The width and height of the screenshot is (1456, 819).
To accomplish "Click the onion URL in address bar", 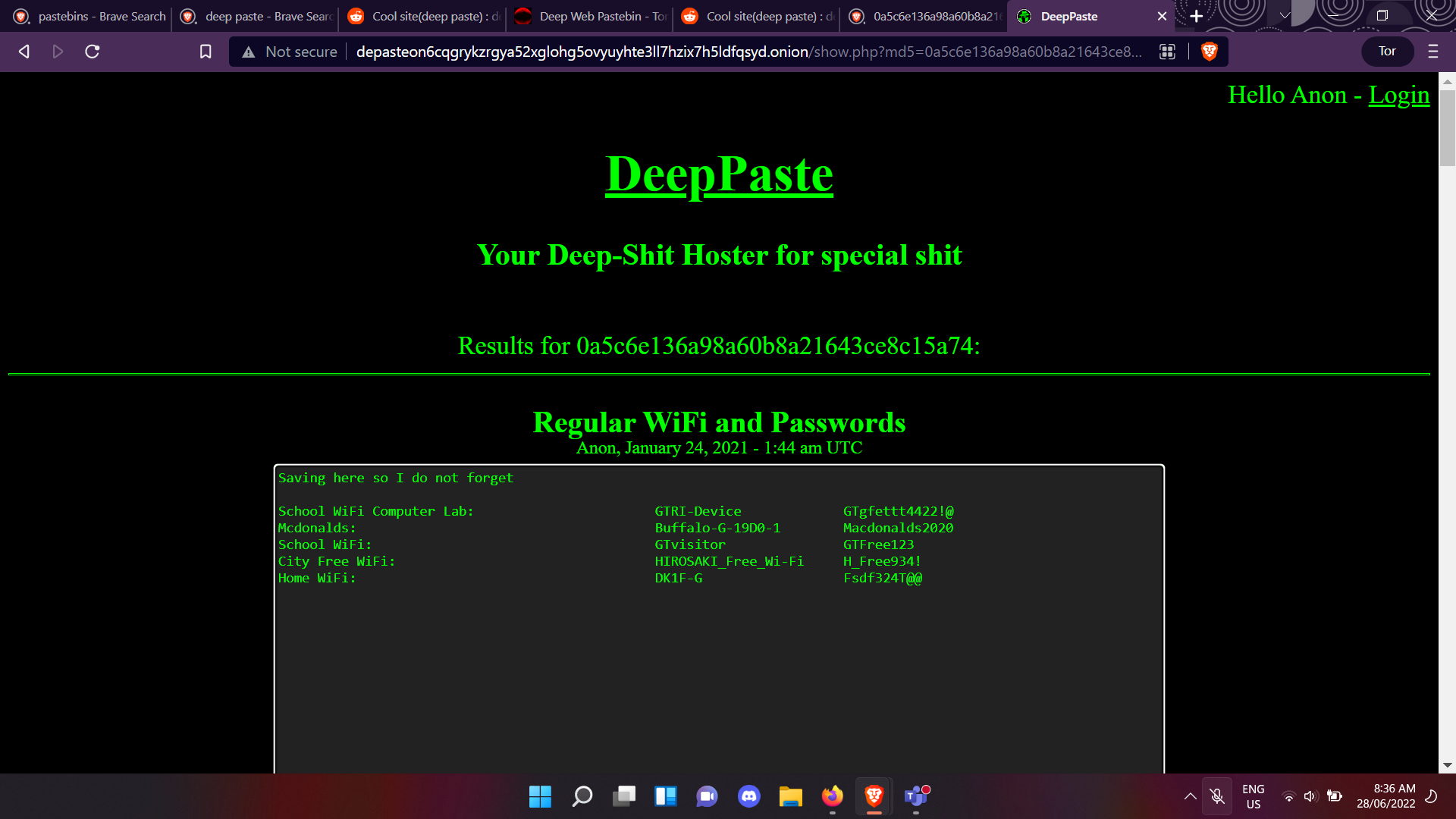I will [748, 52].
